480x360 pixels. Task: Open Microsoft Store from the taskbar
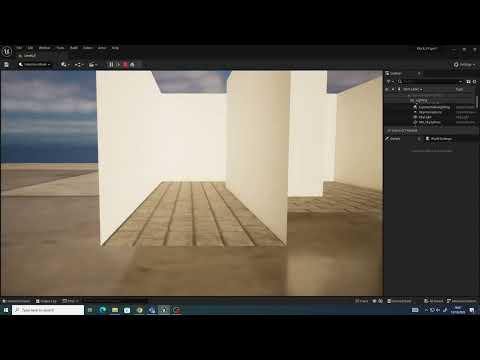click(127, 310)
